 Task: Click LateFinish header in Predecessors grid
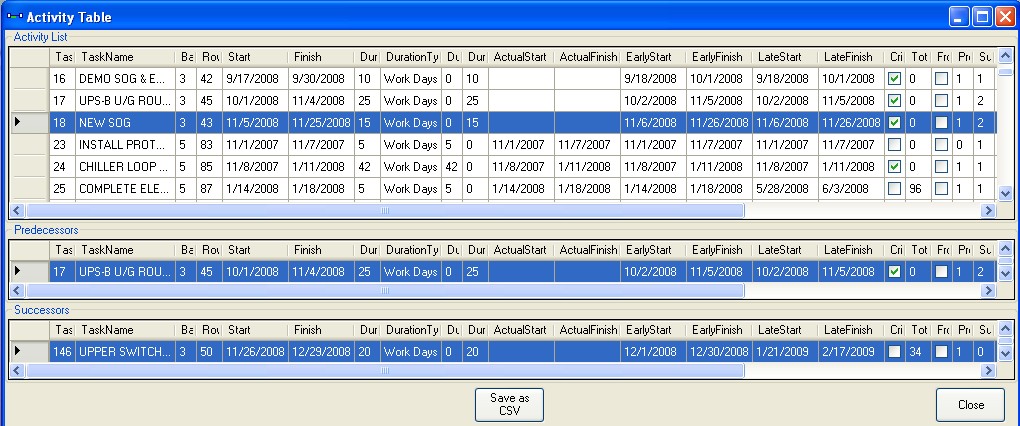(x=850, y=249)
